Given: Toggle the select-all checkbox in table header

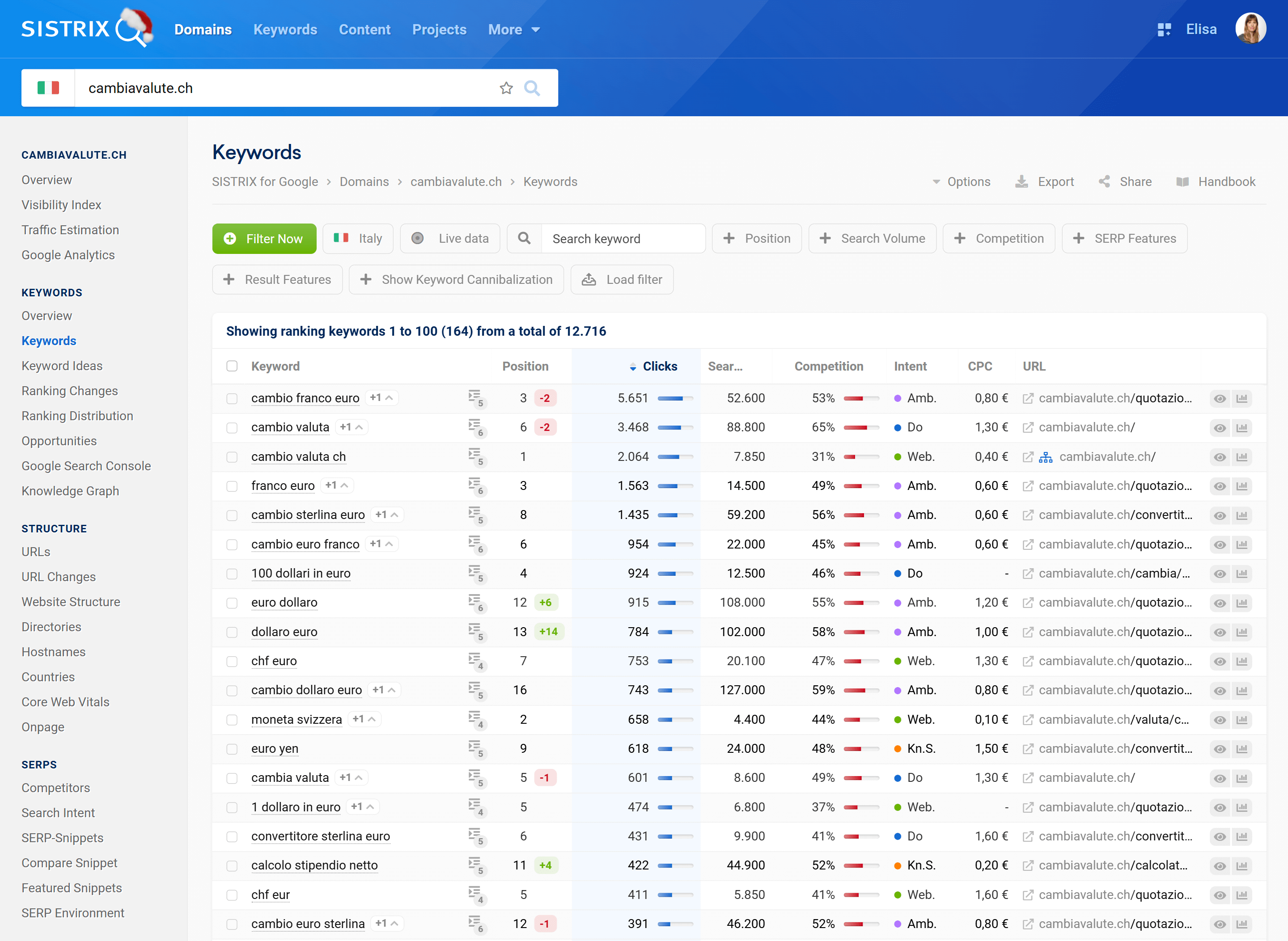Looking at the screenshot, I should coord(232,366).
